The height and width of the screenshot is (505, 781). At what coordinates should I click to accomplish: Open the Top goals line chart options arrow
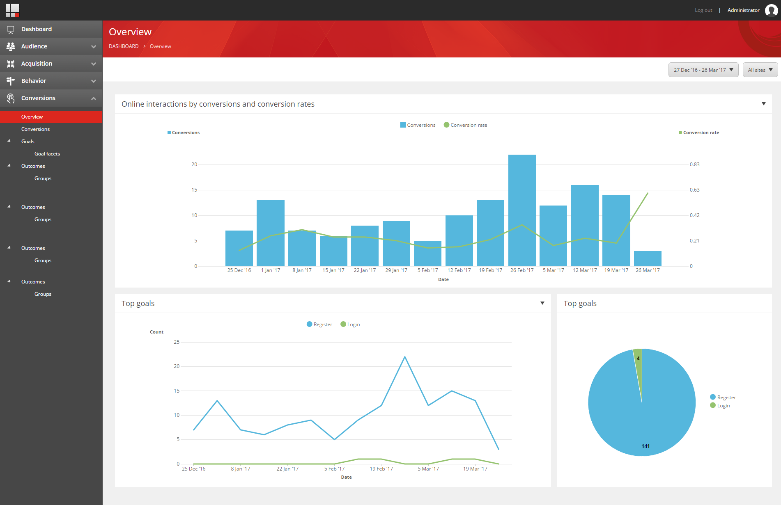point(542,303)
